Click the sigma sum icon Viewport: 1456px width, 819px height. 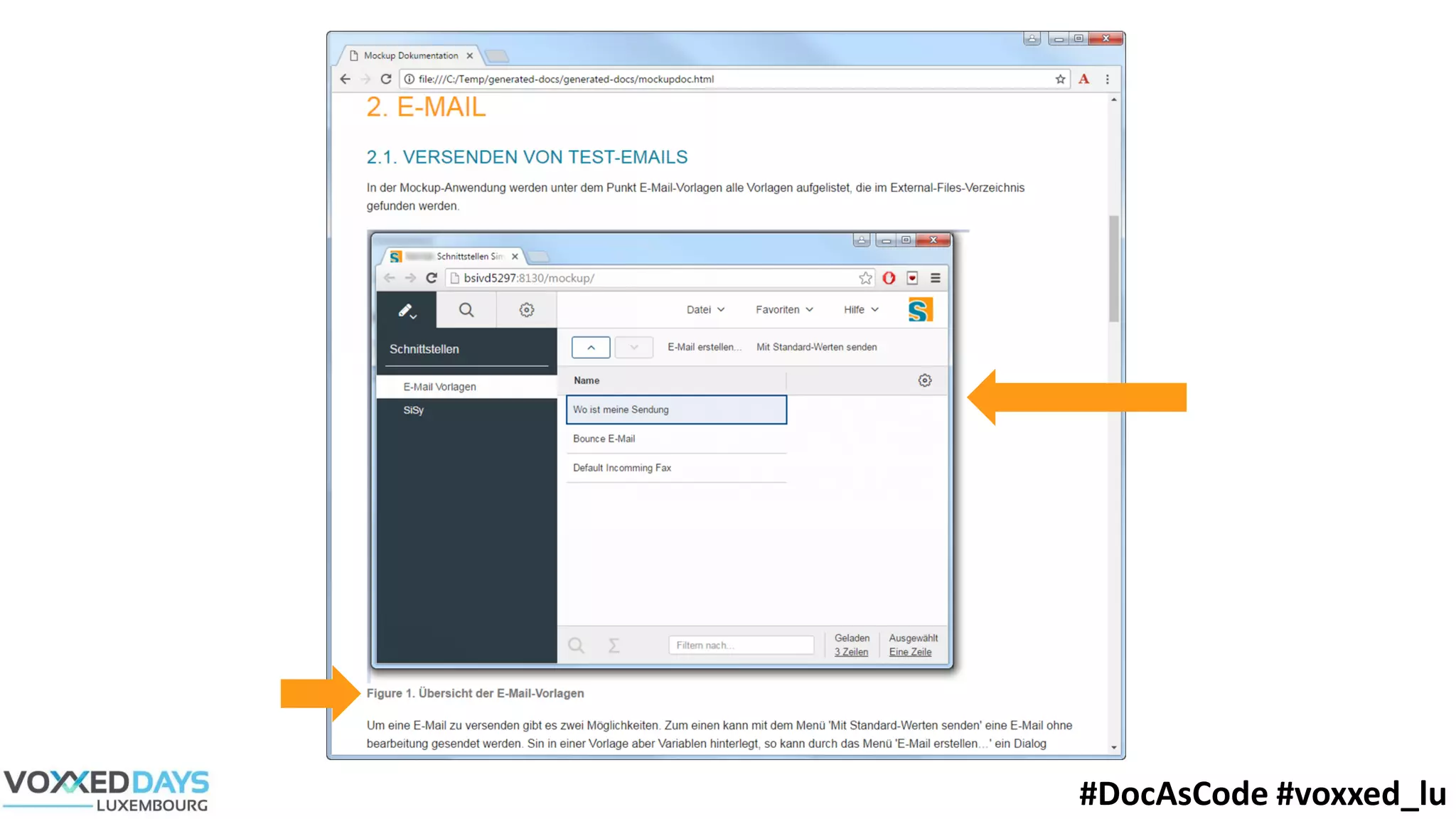point(614,645)
